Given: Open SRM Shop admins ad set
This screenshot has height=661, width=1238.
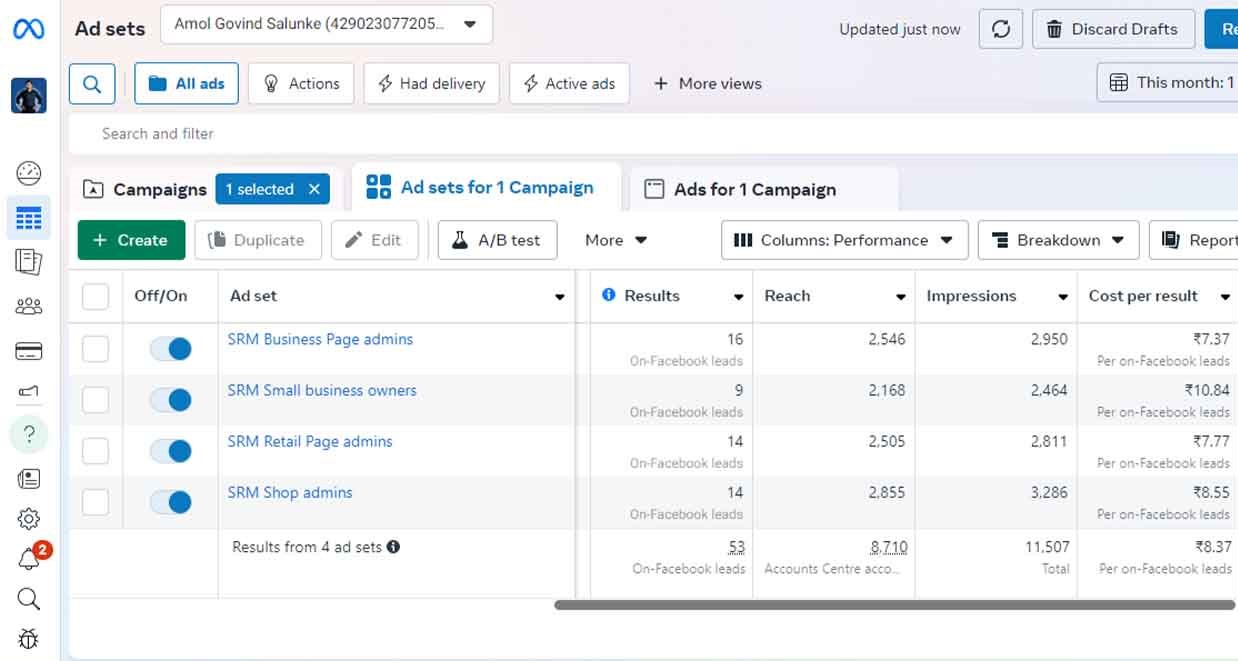Looking at the screenshot, I should click(290, 492).
